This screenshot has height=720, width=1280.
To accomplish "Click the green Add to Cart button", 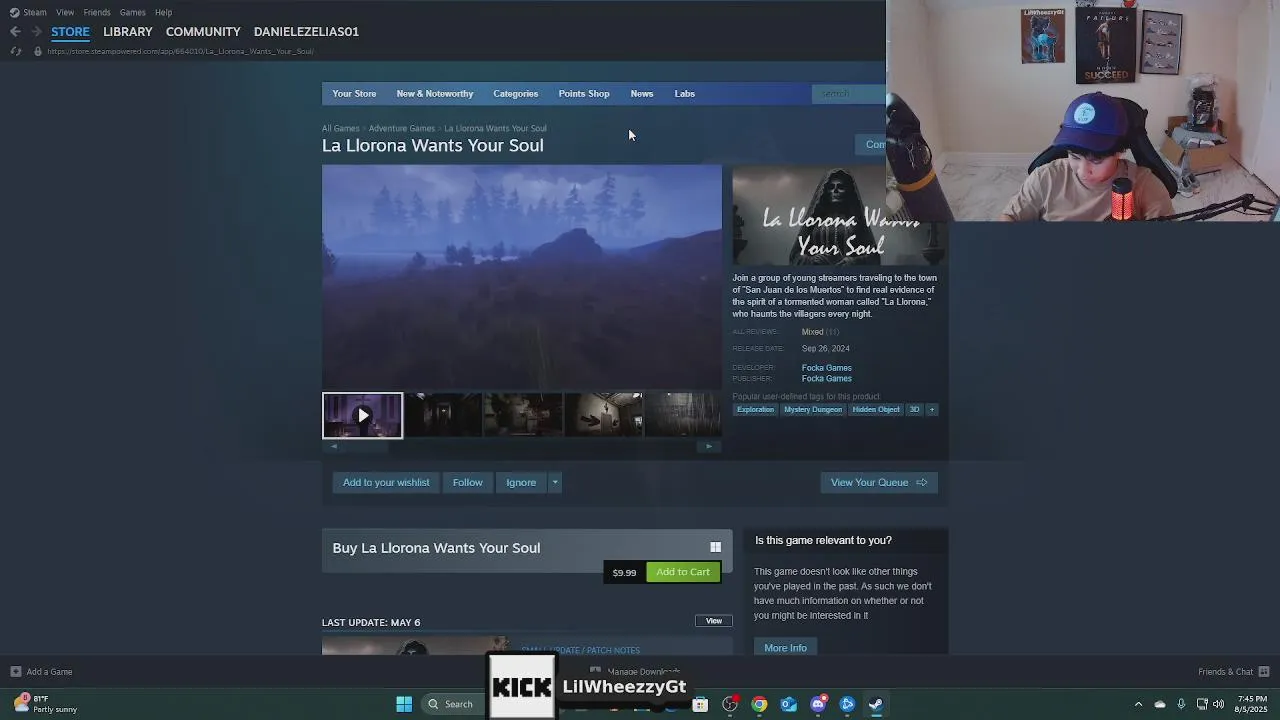I will tap(683, 572).
